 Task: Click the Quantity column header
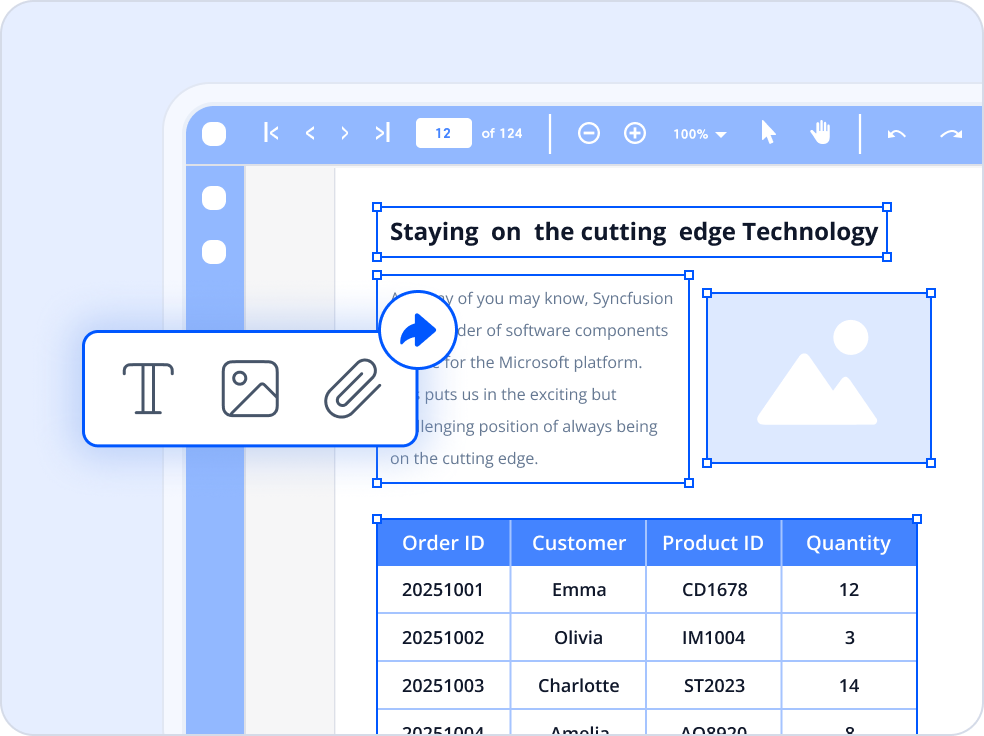point(849,543)
